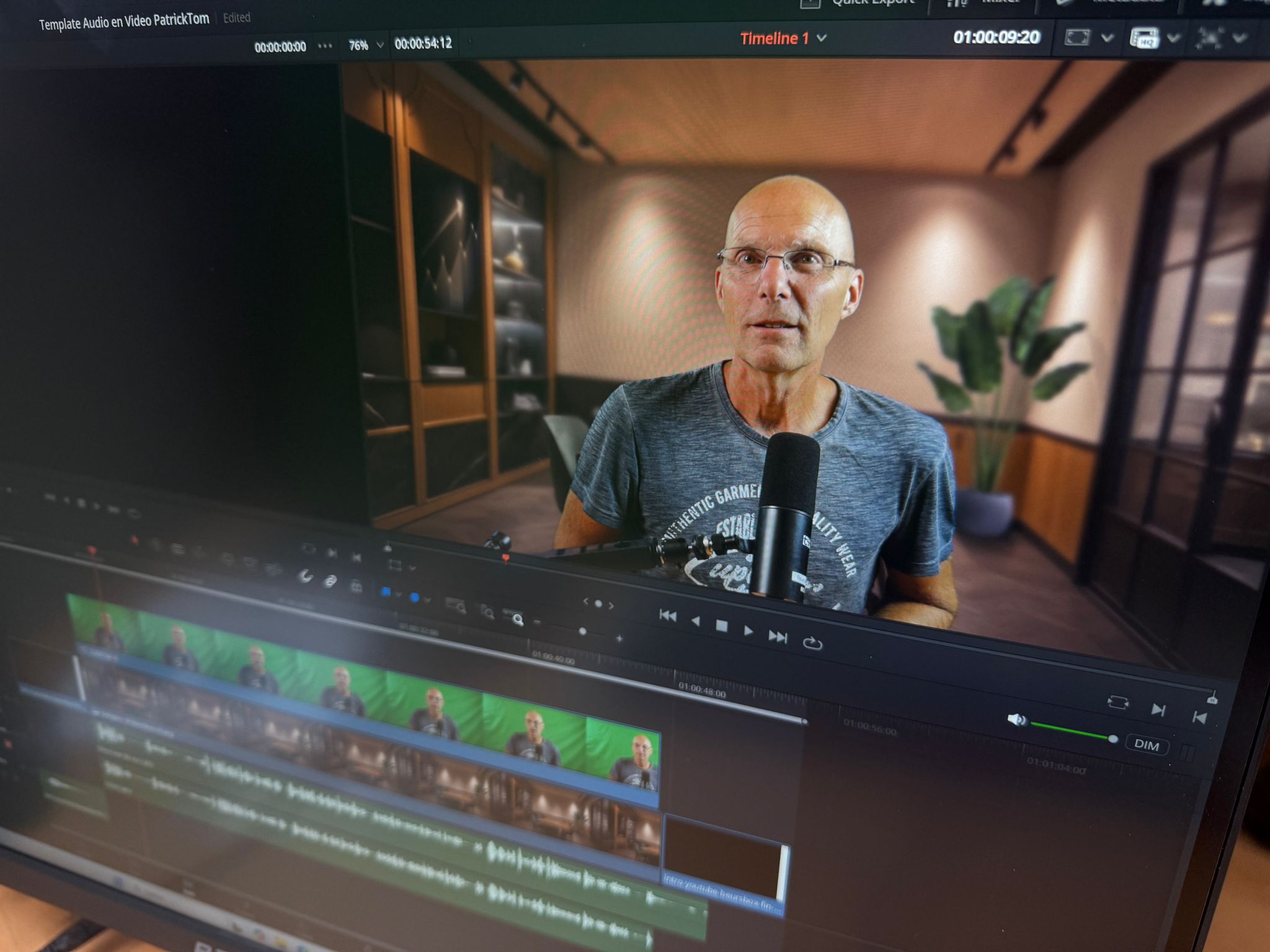The width and height of the screenshot is (1270, 952).
Task: Open the three-dots source viewer options menu
Action: coord(325,46)
